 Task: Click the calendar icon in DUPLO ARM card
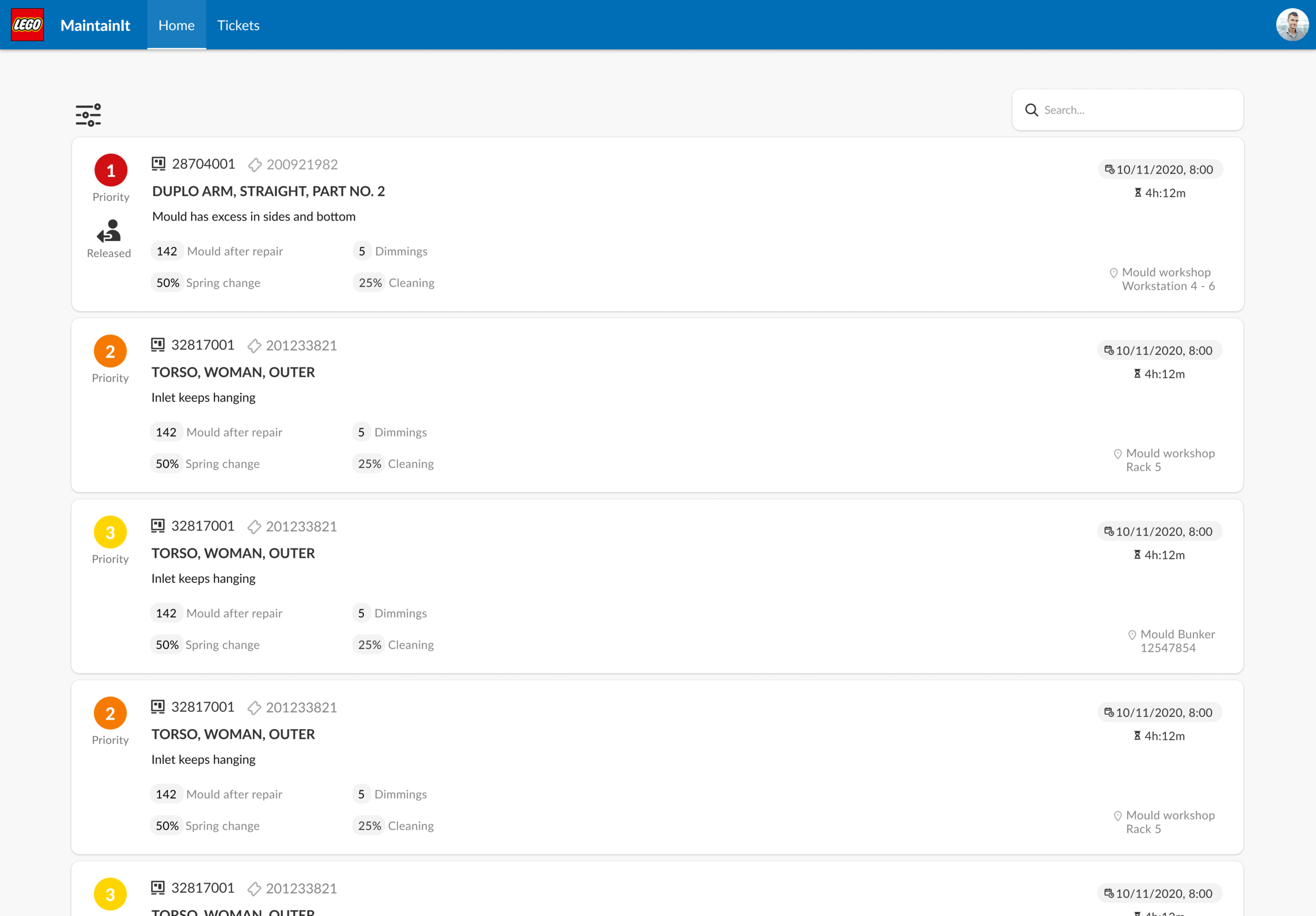tap(1110, 169)
